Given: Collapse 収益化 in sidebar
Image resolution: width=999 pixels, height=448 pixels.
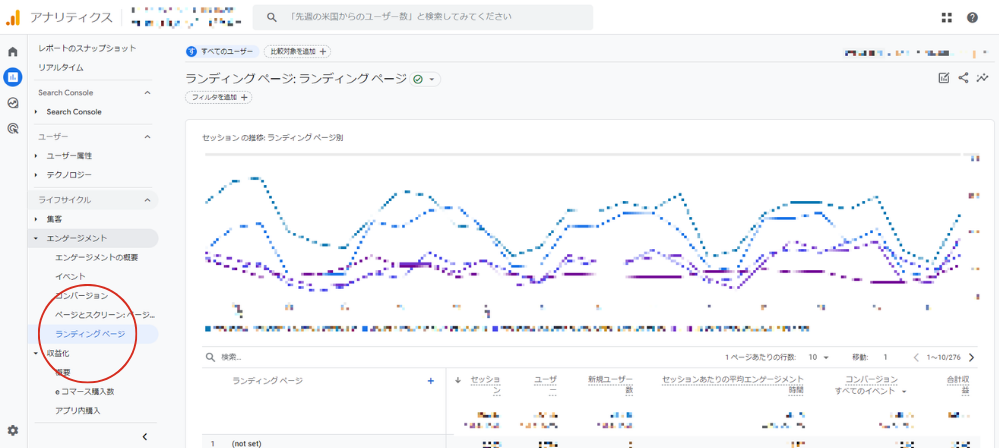Looking at the screenshot, I should coord(37,353).
